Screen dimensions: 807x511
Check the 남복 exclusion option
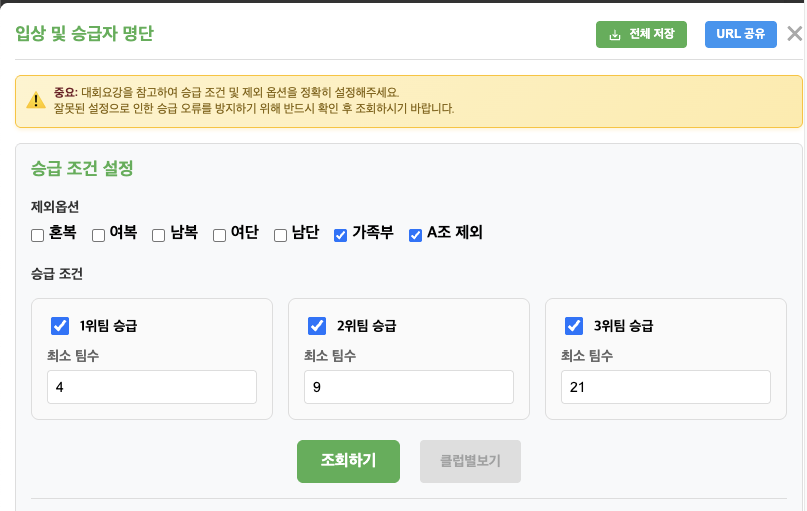tap(159, 235)
